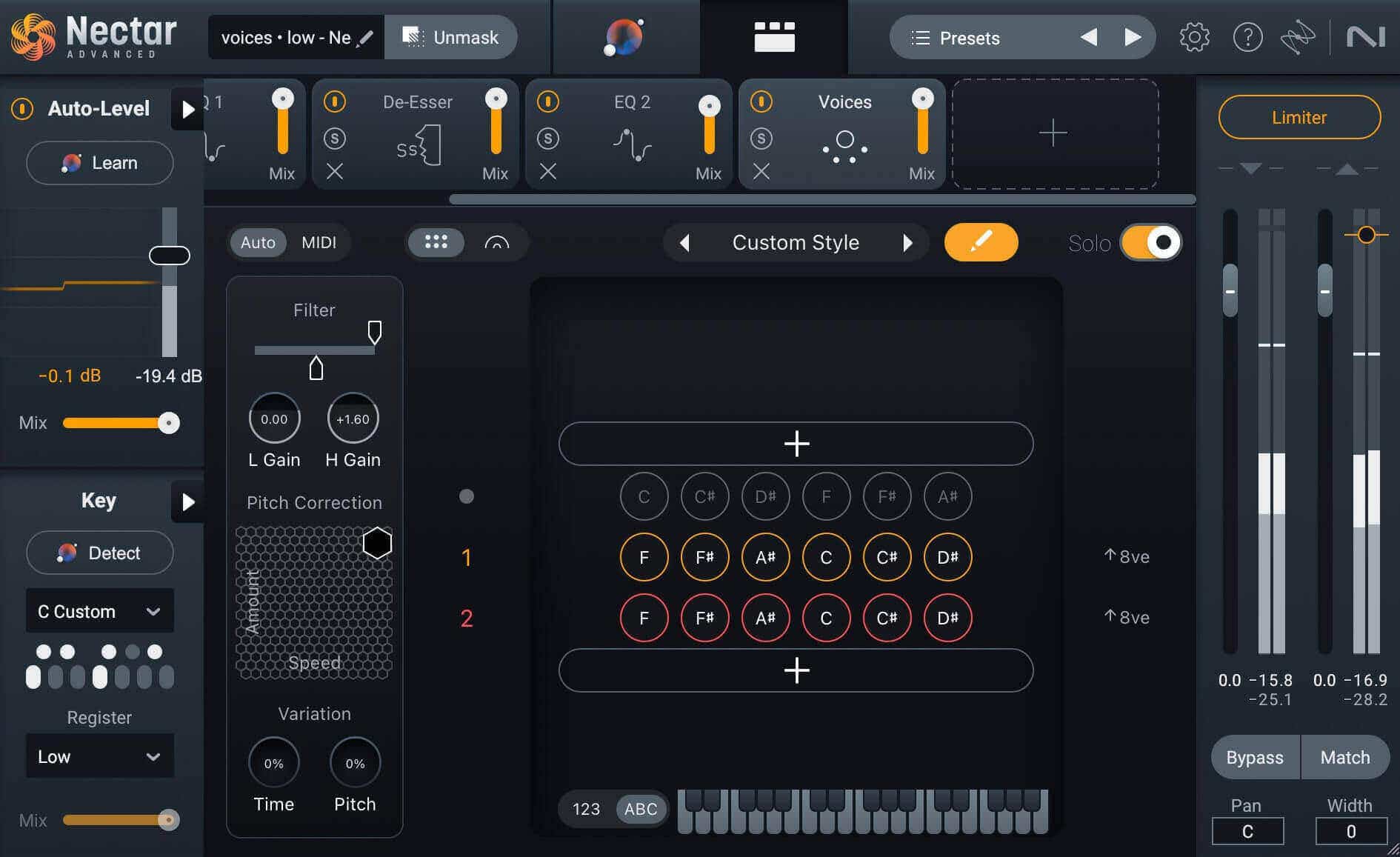Screen dimensions: 1400x857
Task: Switch to the dots grid view icon
Action: point(436,242)
